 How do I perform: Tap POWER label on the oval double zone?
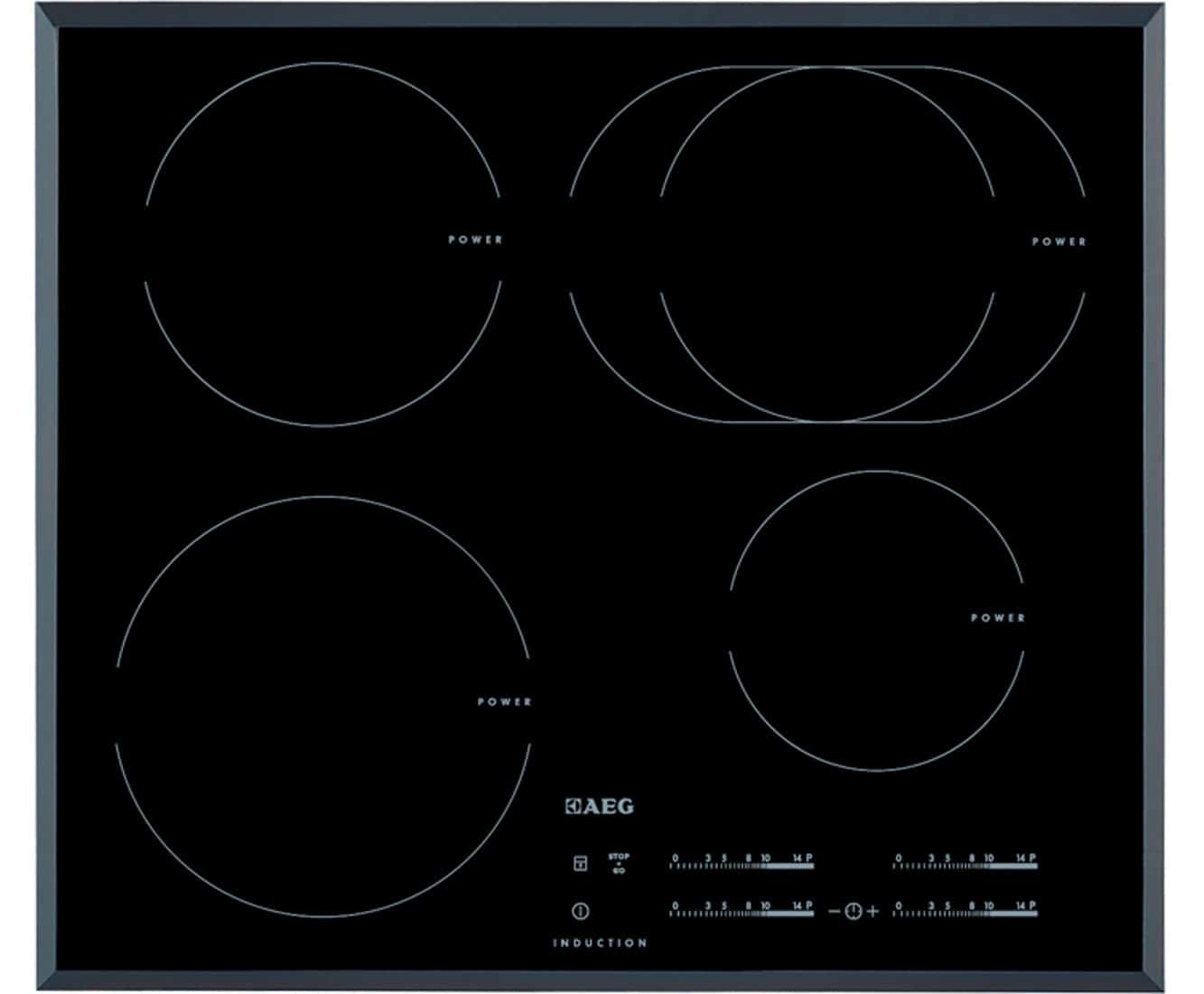[1059, 241]
